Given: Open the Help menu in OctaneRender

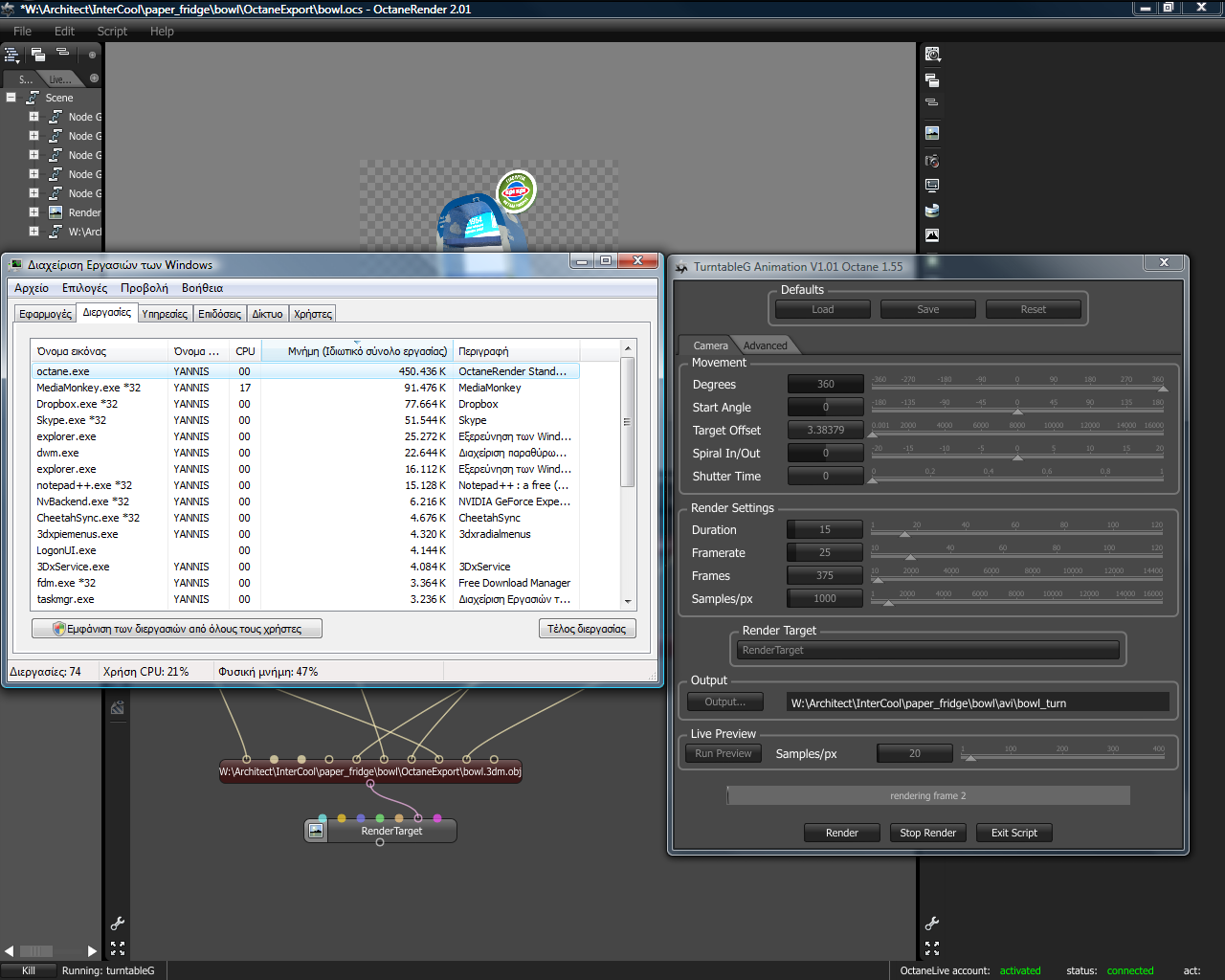Looking at the screenshot, I should [162, 31].
